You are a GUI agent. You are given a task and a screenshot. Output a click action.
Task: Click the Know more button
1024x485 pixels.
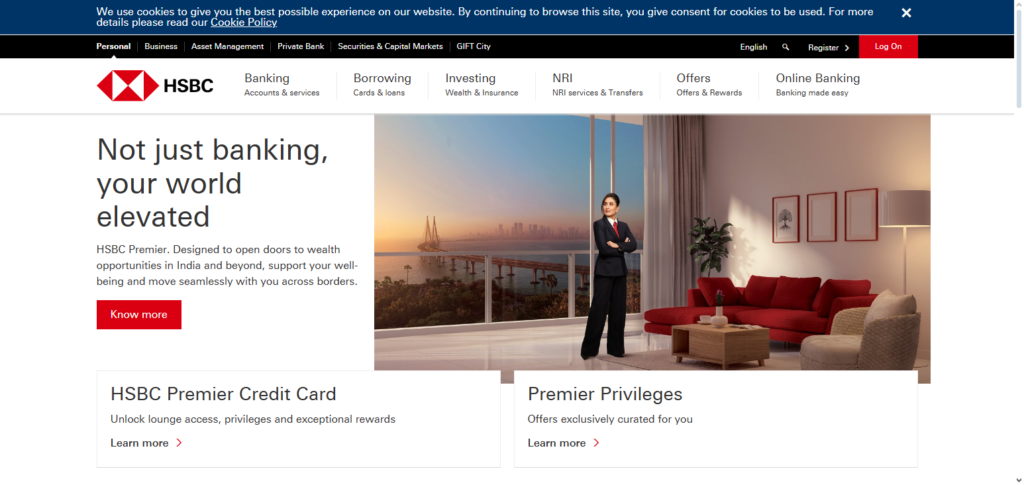point(139,315)
